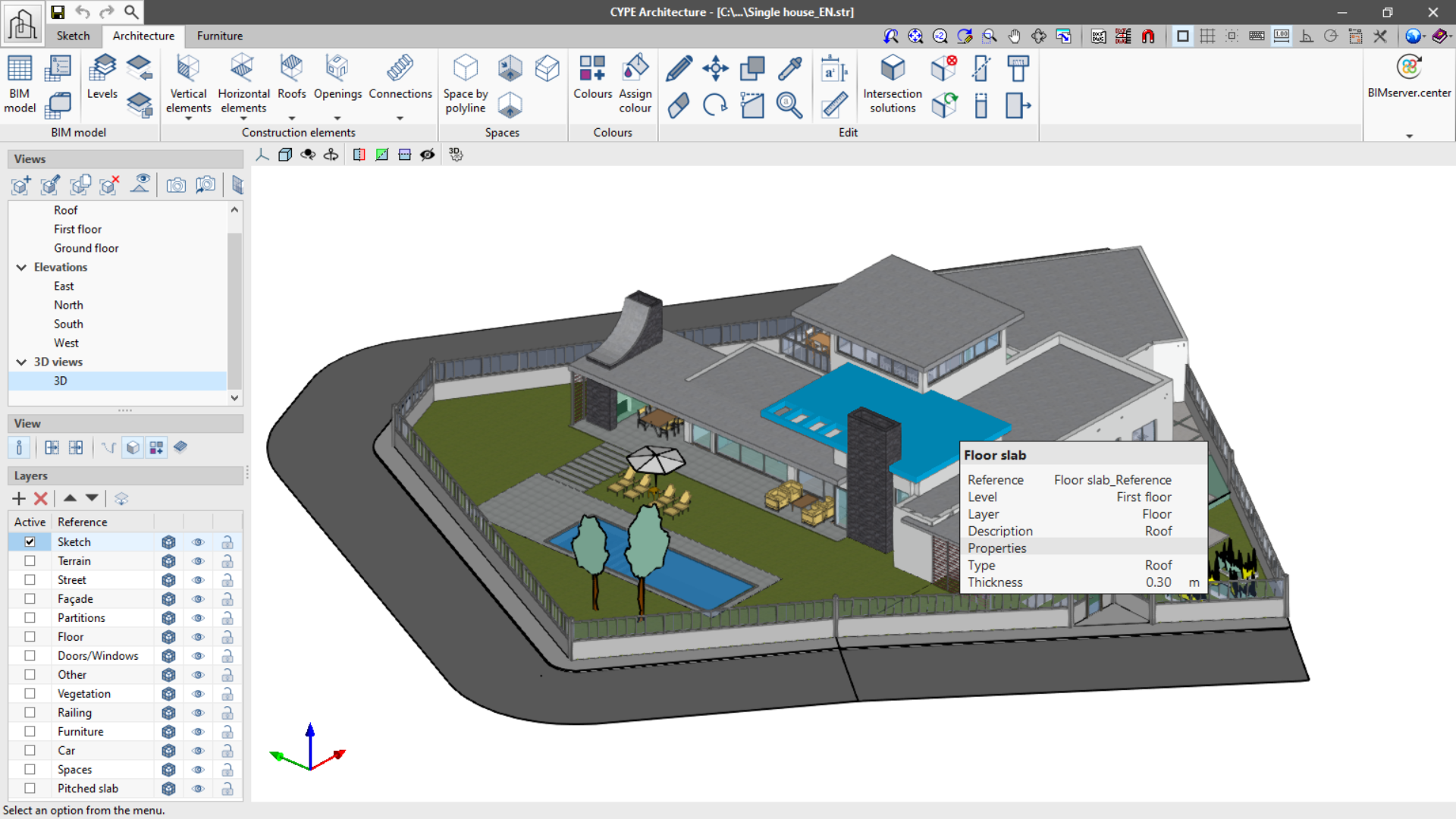1456x819 pixels.
Task: Open BIMserver.center
Action: click(x=1409, y=77)
